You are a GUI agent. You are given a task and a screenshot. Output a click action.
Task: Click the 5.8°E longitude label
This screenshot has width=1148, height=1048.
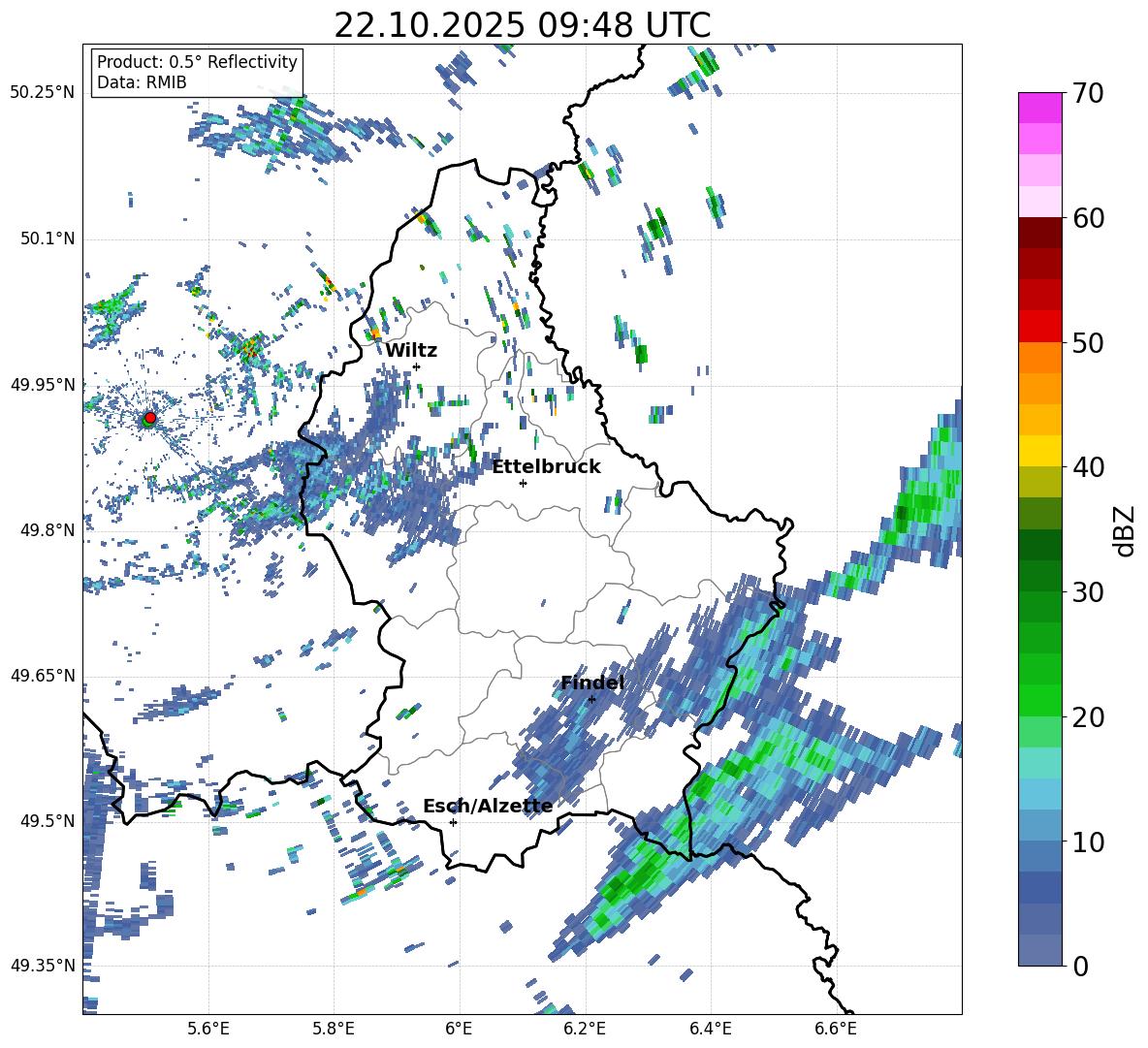click(x=334, y=1029)
